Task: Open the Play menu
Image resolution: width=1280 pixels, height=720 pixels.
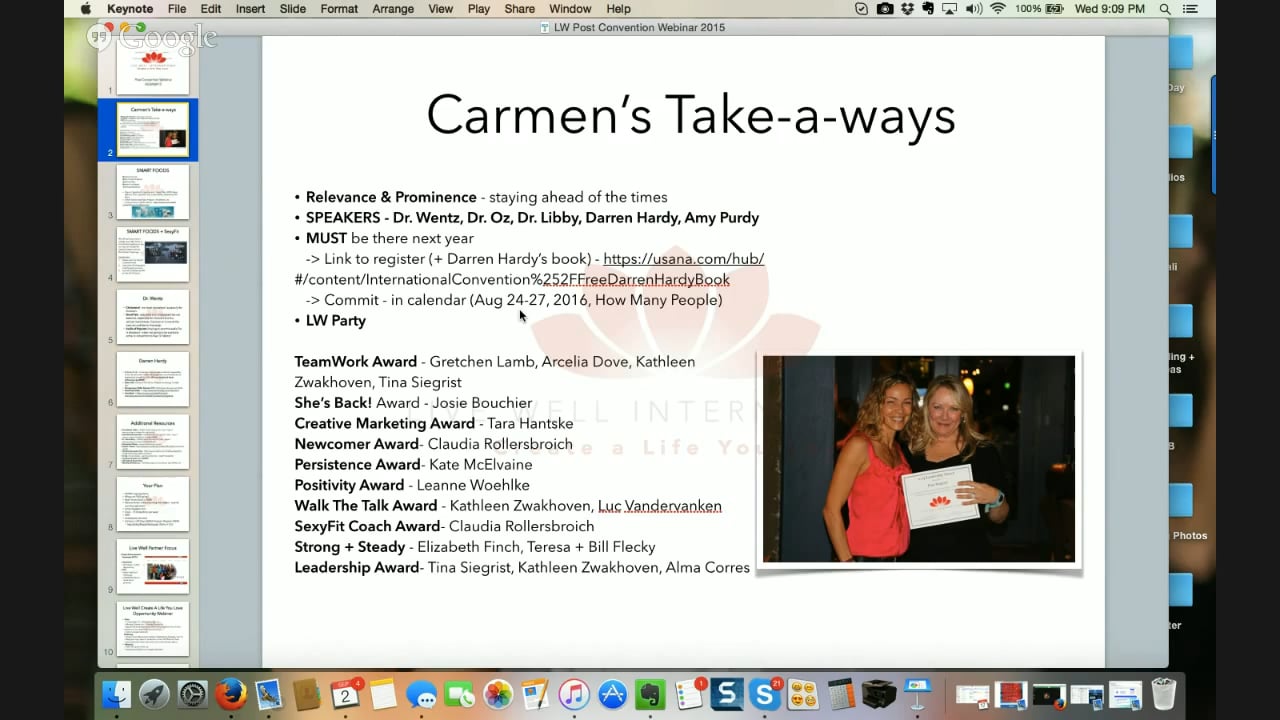Action: pyautogui.click(x=479, y=9)
